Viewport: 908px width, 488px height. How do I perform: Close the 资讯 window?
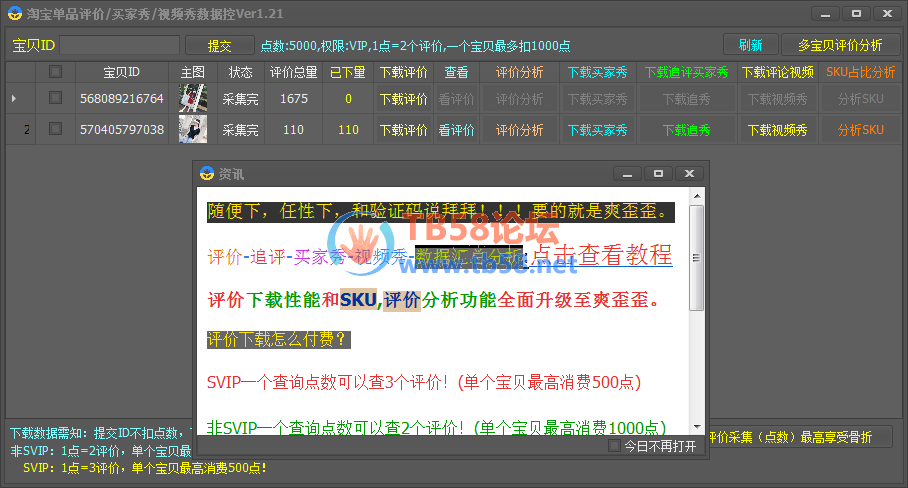pos(689,174)
